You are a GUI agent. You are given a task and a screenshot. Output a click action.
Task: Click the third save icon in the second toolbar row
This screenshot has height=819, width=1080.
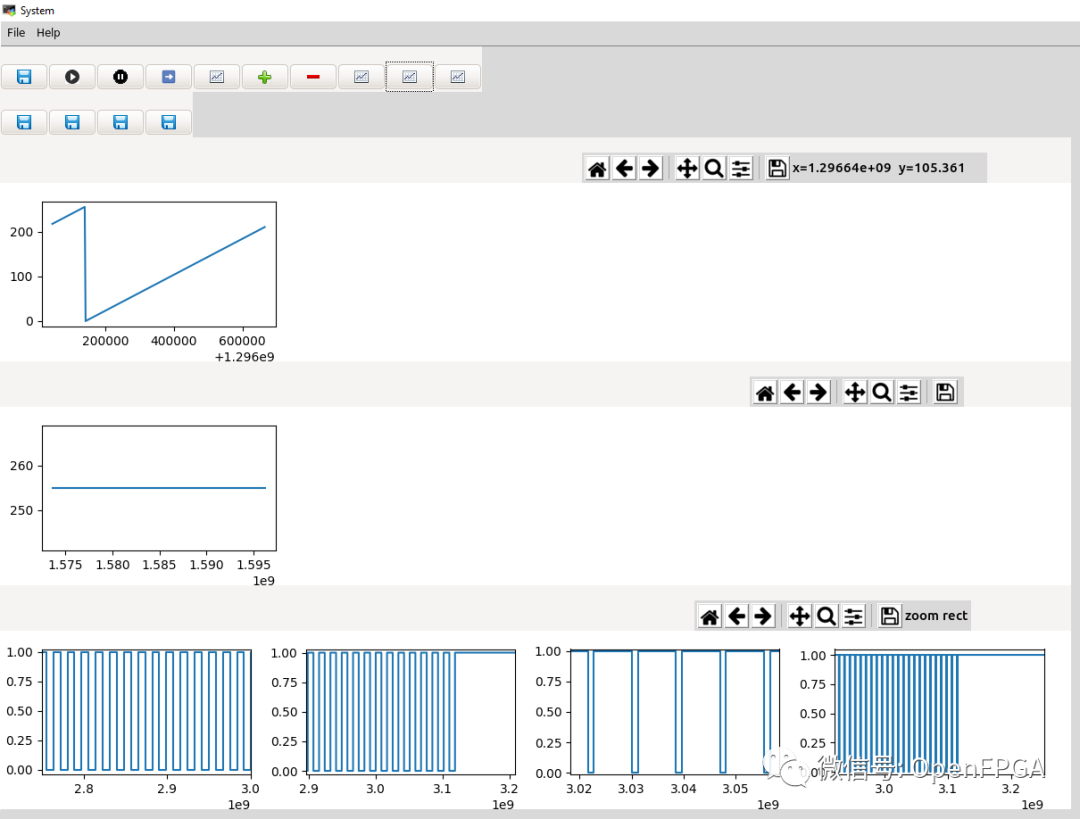[121, 123]
